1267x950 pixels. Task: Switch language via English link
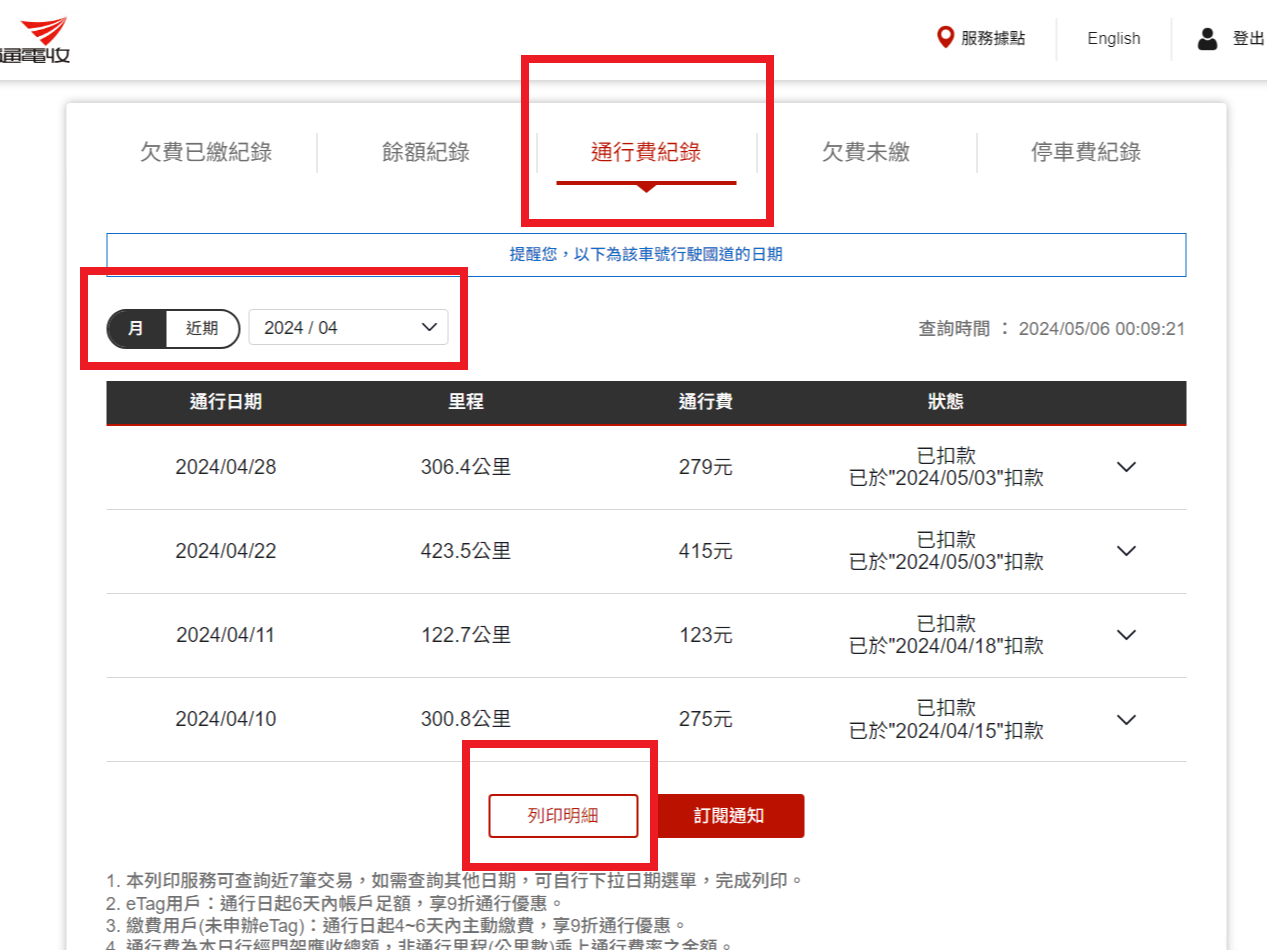1114,39
